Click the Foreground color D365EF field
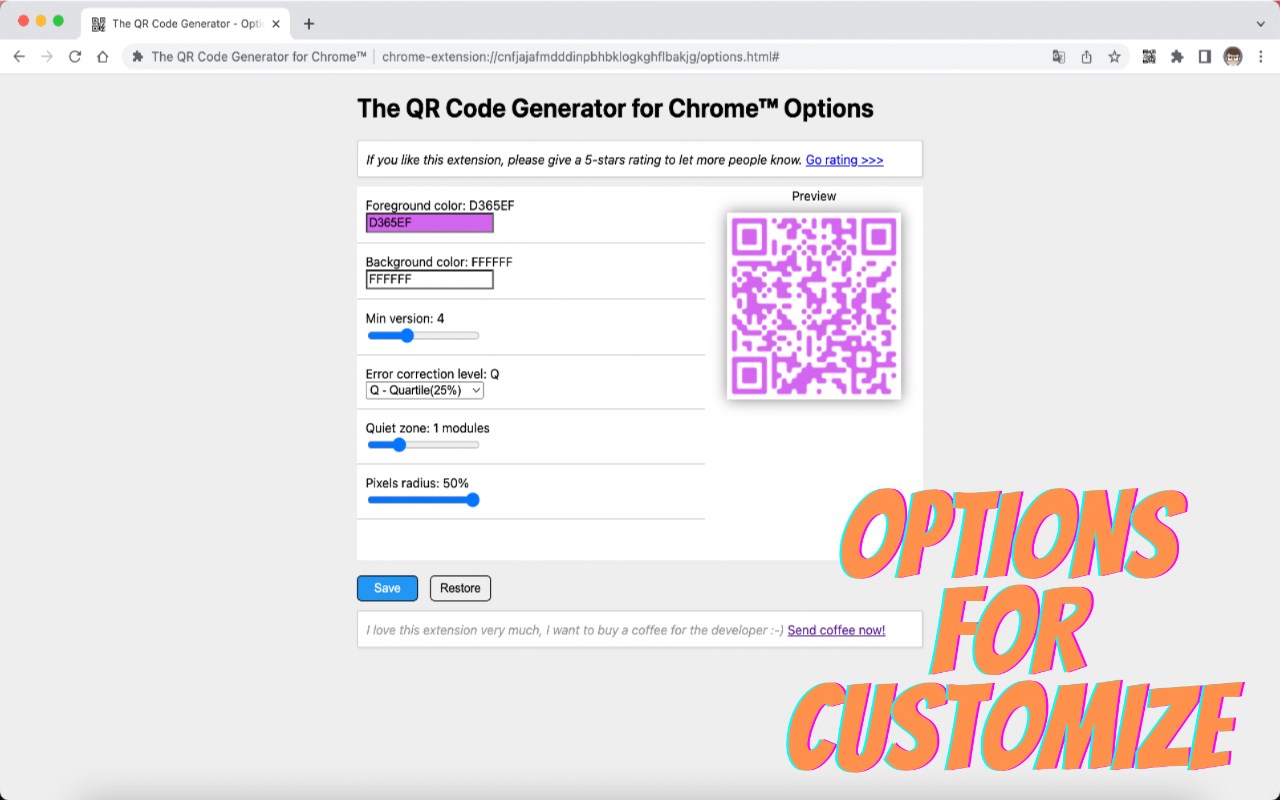 point(429,223)
